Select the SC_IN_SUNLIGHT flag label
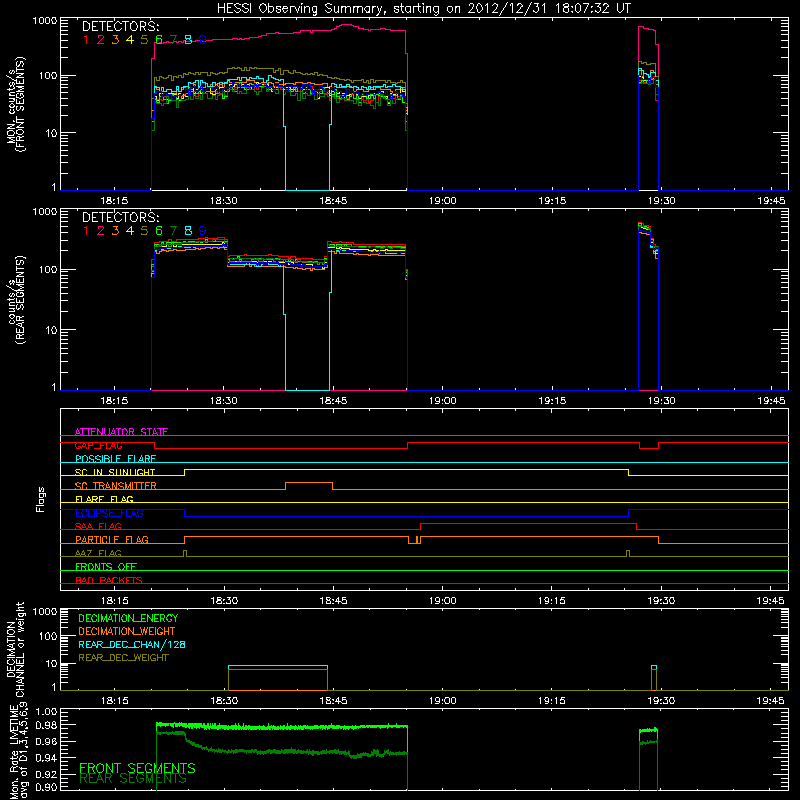This screenshot has width=800, height=800. 115,472
